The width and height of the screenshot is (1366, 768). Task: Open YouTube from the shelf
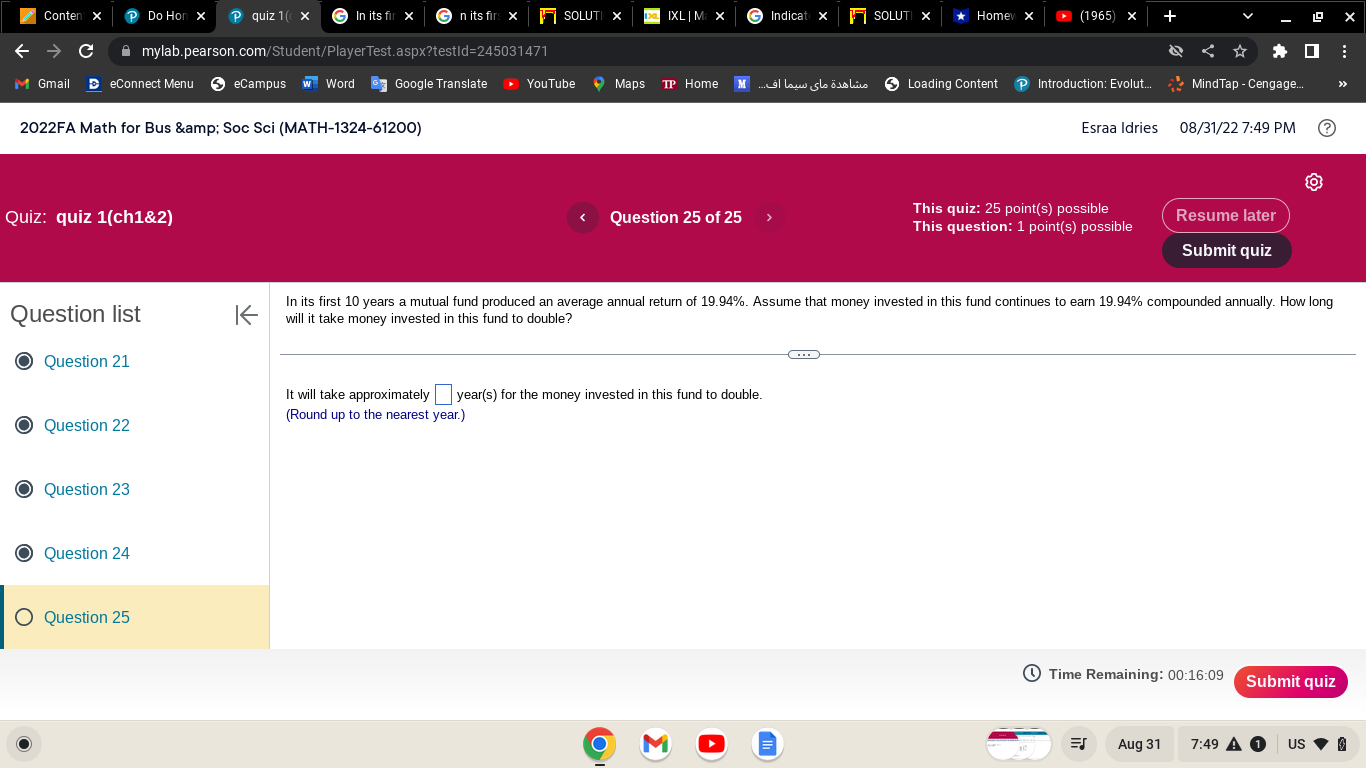(711, 744)
